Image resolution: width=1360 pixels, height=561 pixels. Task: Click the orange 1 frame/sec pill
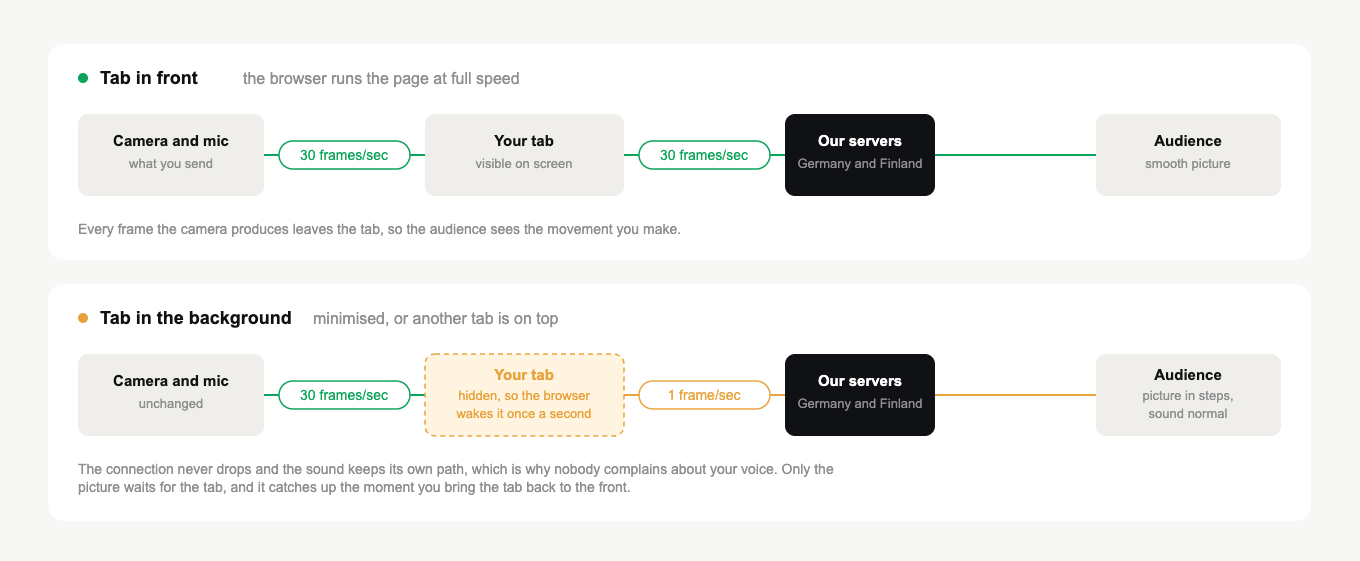pos(704,395)
